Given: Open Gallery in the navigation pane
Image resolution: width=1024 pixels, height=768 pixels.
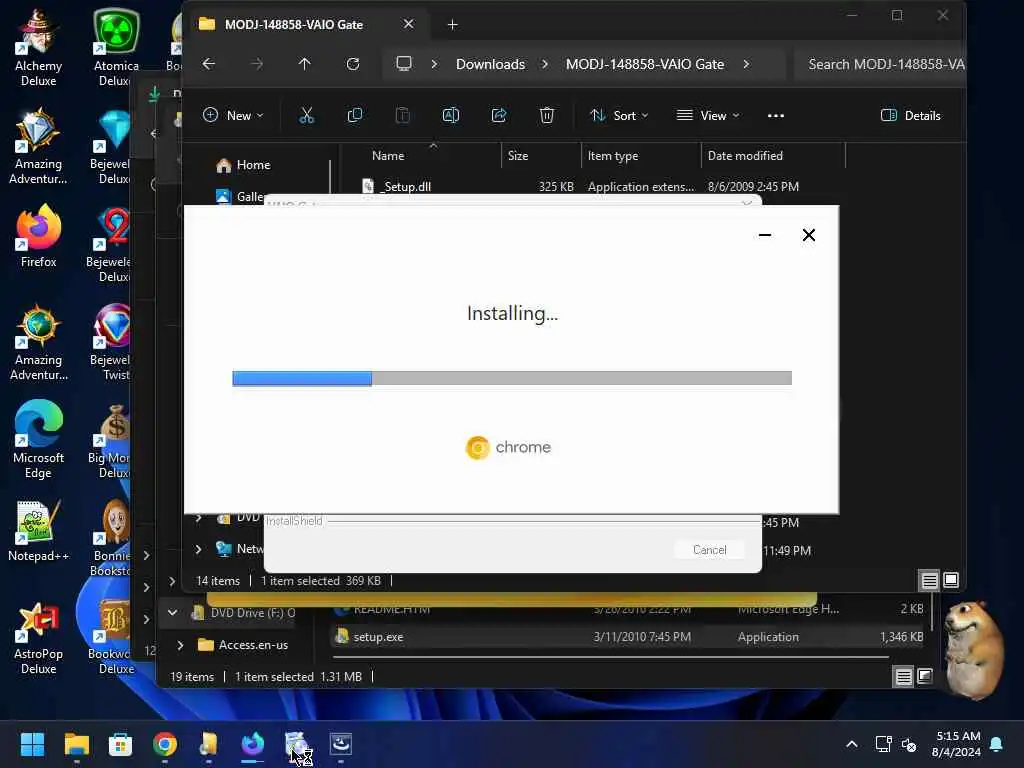Looking at the screenshot, I should [240, 196].
